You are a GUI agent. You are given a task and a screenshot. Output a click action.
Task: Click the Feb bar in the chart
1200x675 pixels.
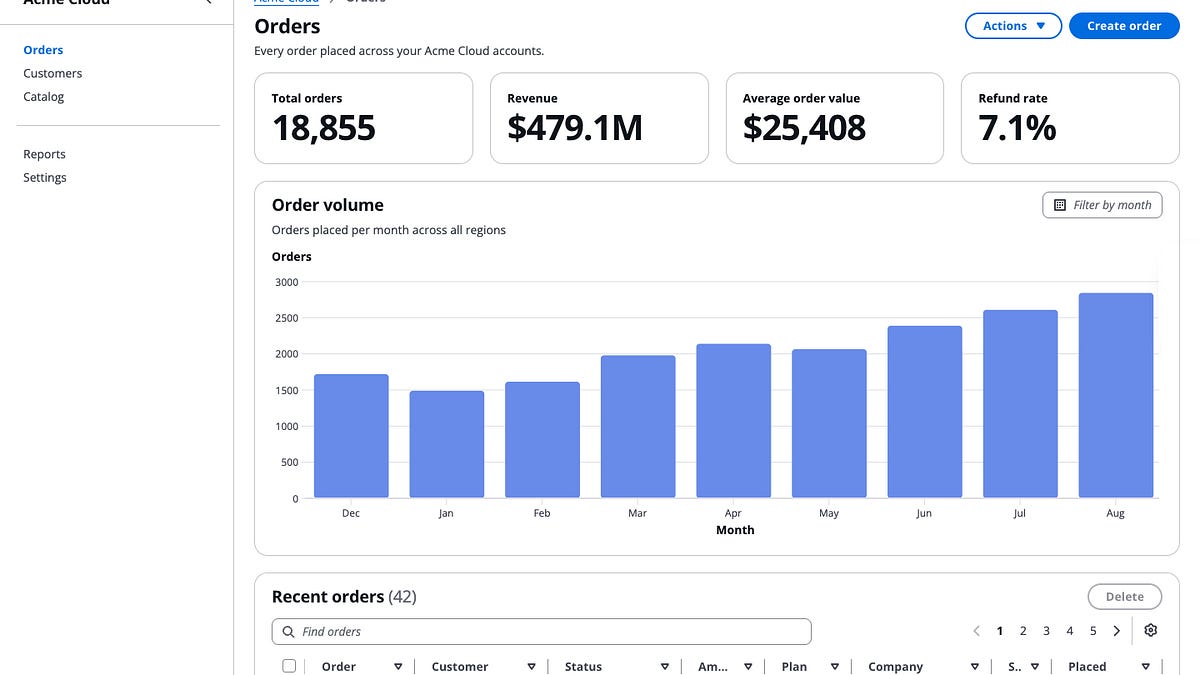point(542,440)
